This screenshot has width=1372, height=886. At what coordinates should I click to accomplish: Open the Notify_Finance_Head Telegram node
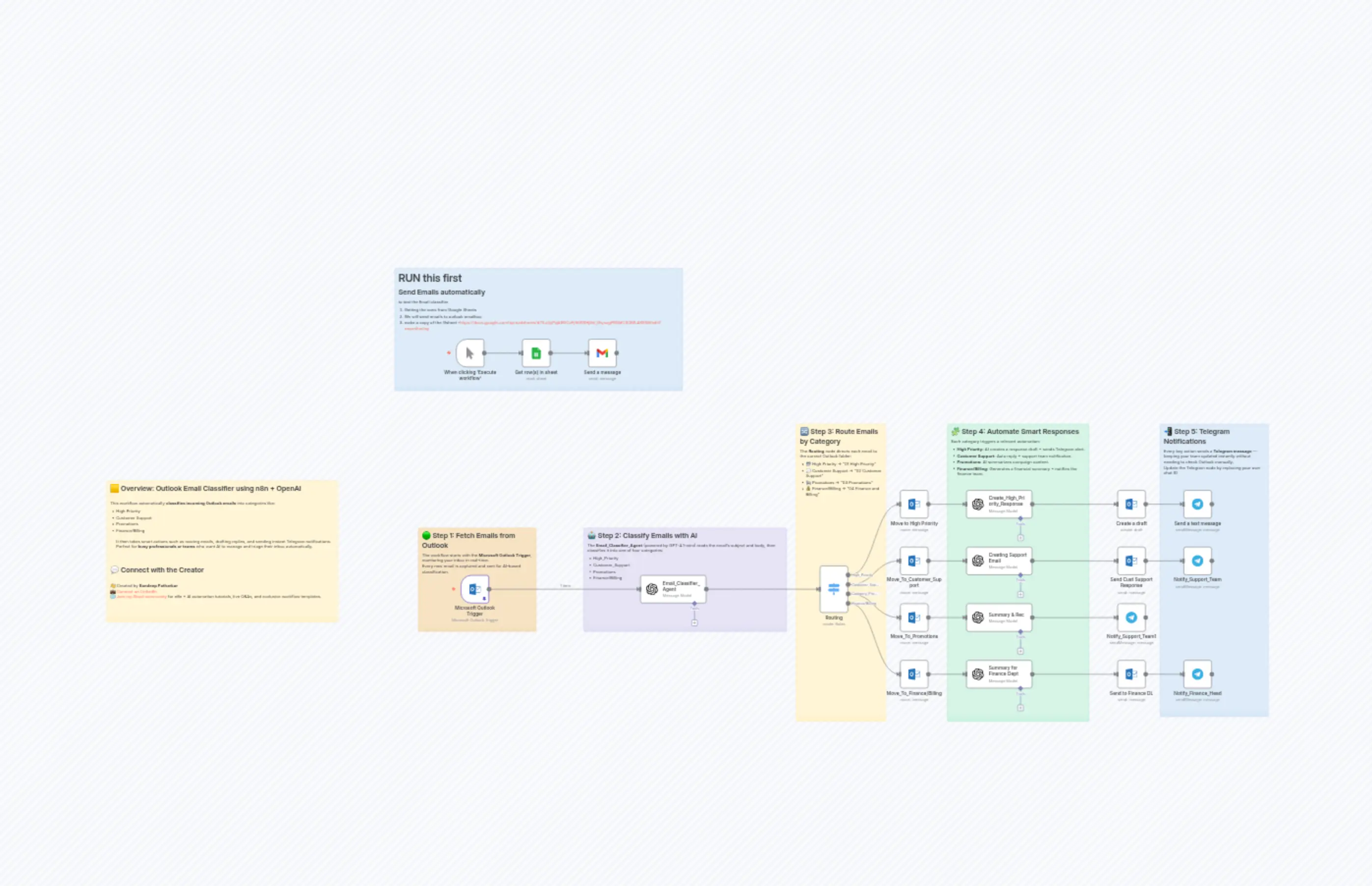point(1197,674)
